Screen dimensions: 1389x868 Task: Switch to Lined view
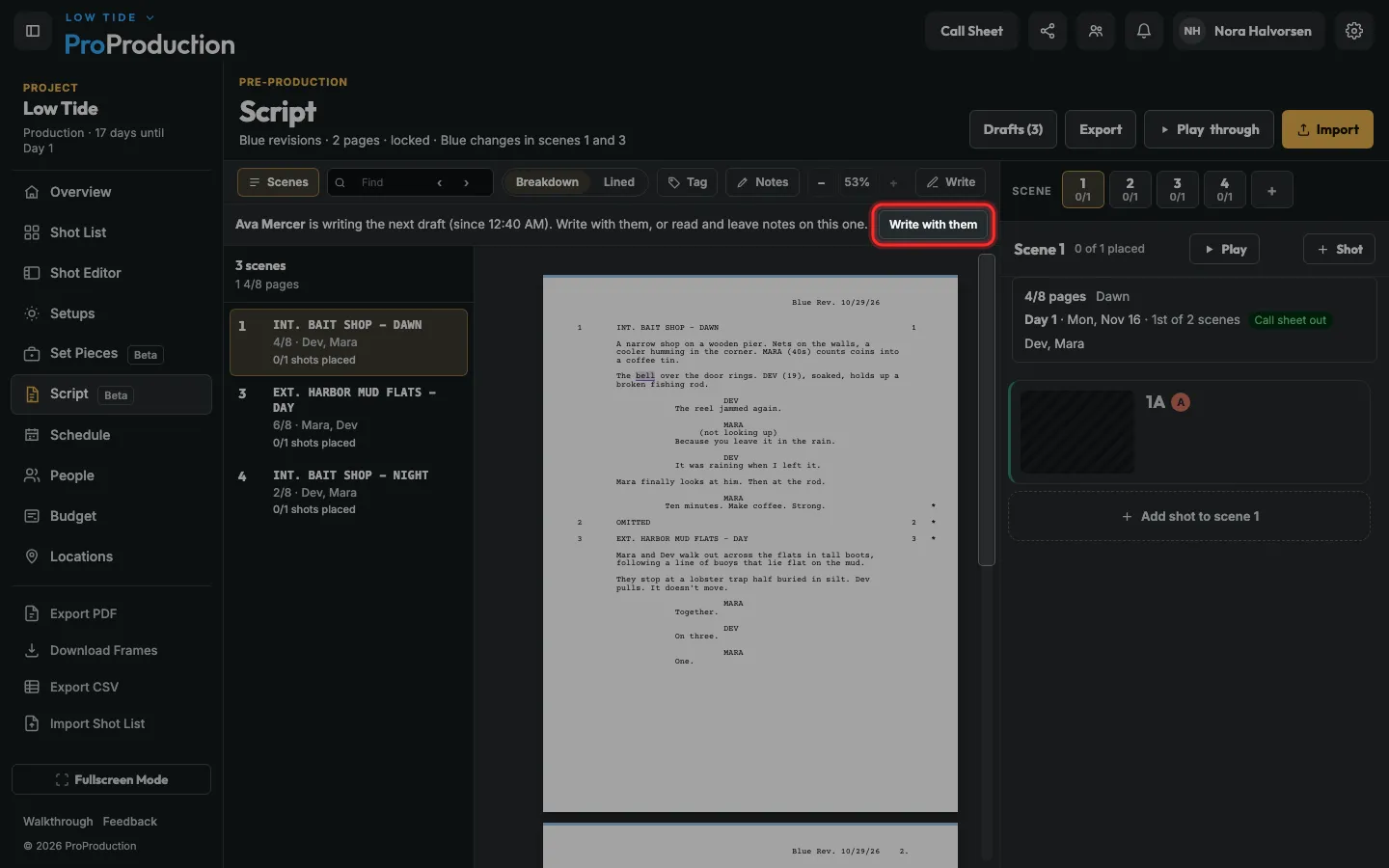click(619, 182)
